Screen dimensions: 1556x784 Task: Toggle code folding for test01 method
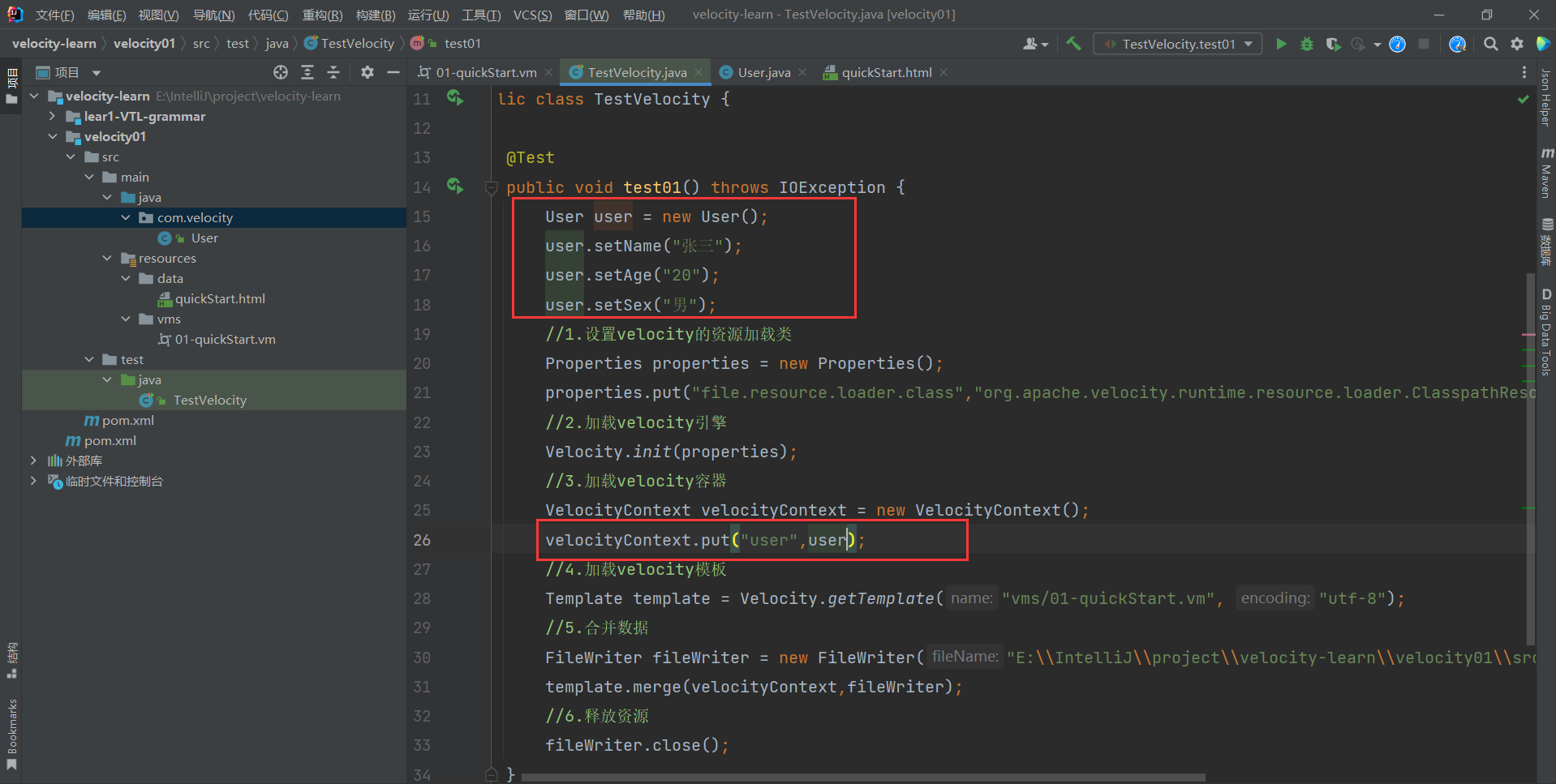491,188
